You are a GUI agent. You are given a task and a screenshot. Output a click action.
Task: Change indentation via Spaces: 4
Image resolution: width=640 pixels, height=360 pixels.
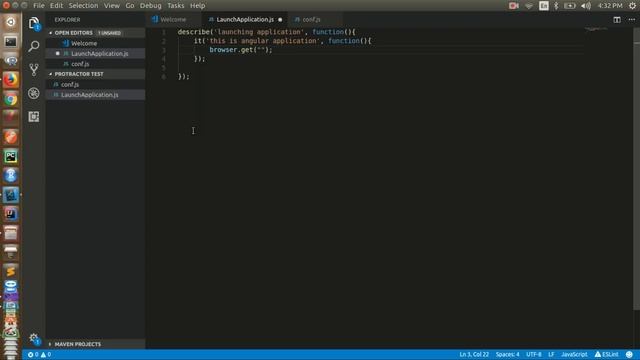coord(507,354)
